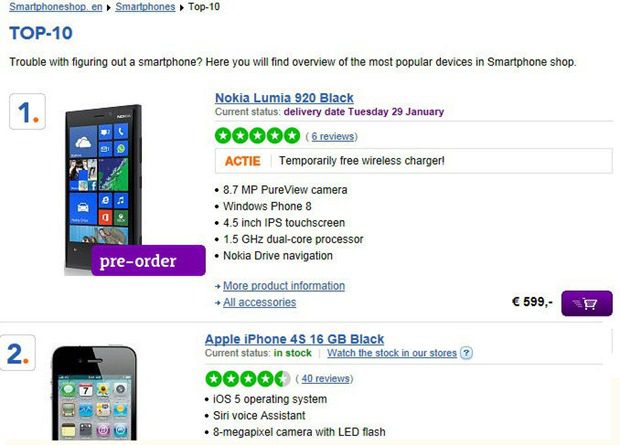This screenshot has width=620, height=445.
Task: Click the arrow before All accessories
Action: click(x=217, y=303)
